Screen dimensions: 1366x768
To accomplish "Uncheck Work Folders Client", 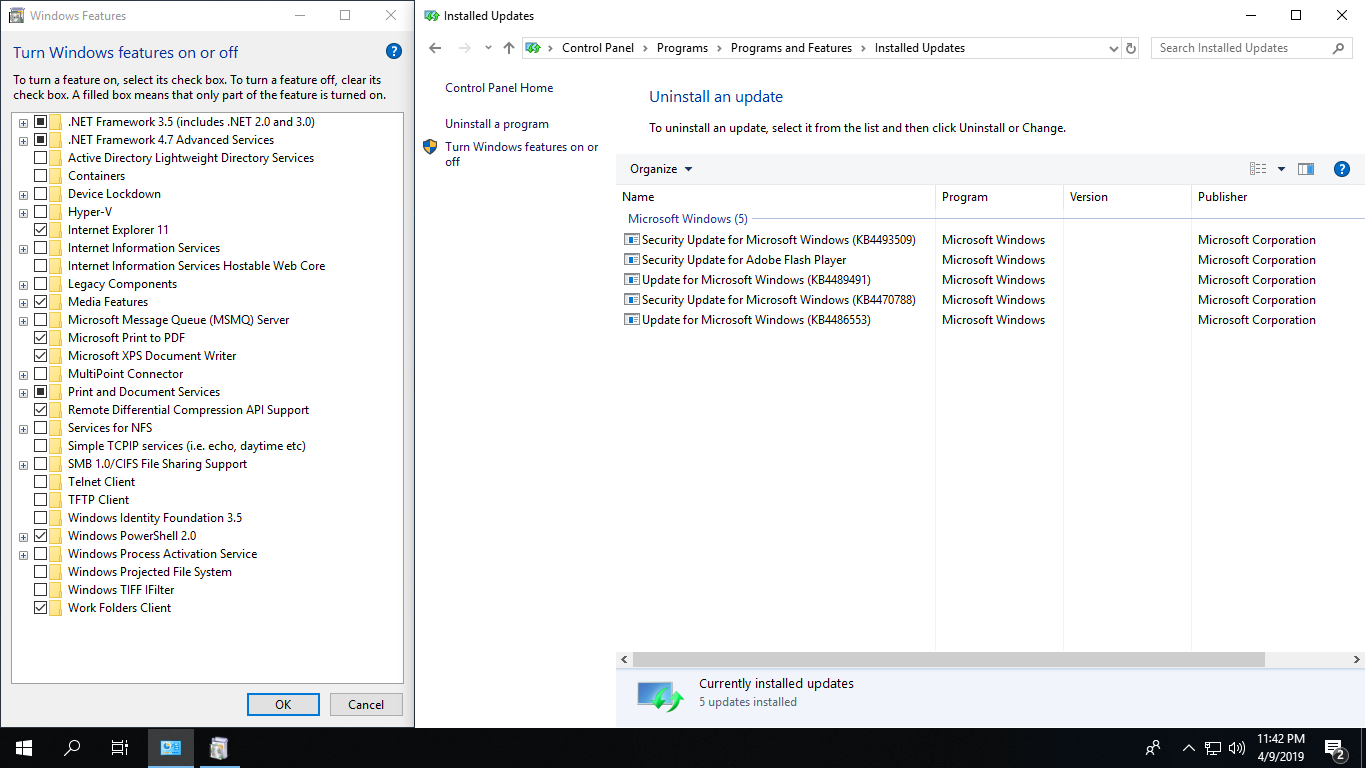I will (41, 608).
